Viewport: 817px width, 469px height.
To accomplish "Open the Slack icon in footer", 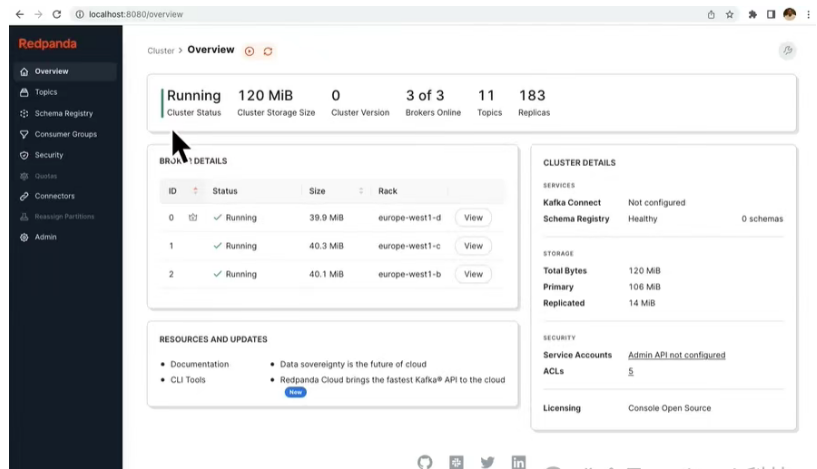I will pos(456,462).
